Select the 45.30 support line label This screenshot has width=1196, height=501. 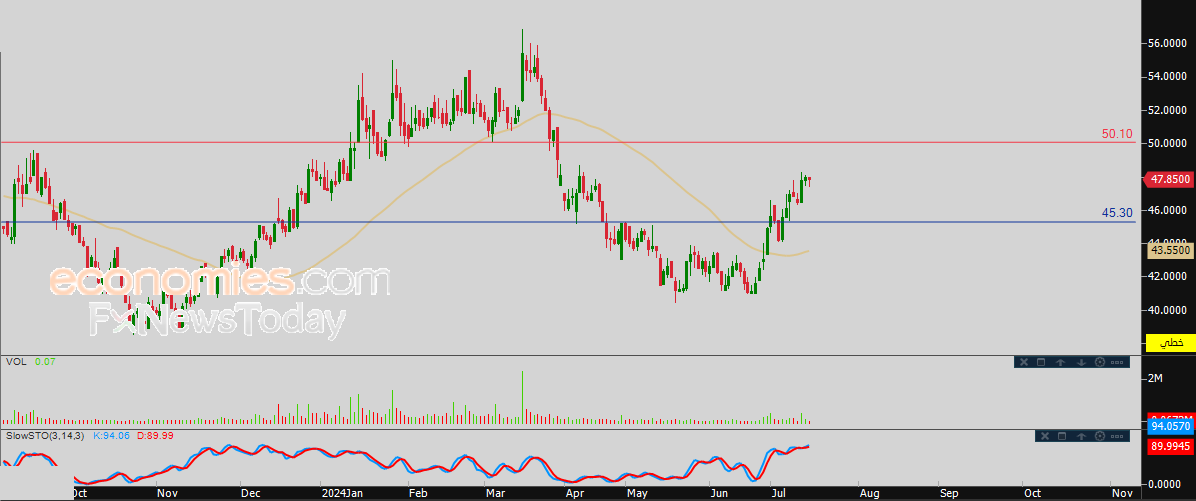coord(1117,214)
